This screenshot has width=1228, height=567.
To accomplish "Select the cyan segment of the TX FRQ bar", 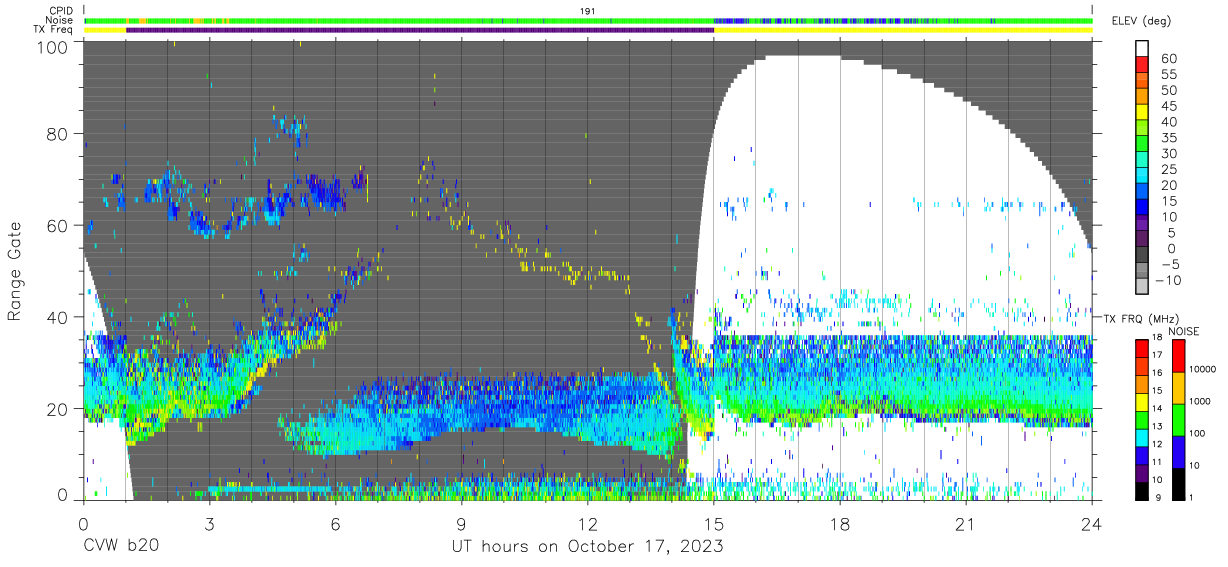I will tap(1142, 437).
